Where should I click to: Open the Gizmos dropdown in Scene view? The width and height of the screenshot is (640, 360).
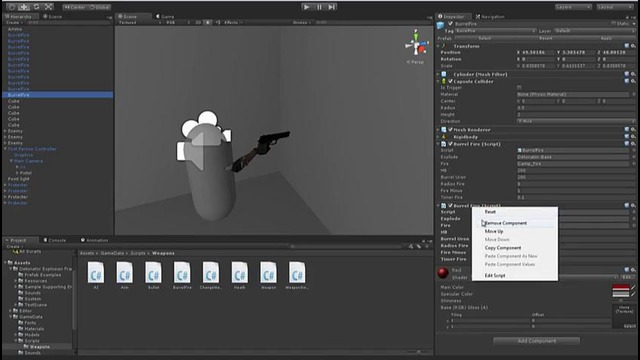pos(302,22)
